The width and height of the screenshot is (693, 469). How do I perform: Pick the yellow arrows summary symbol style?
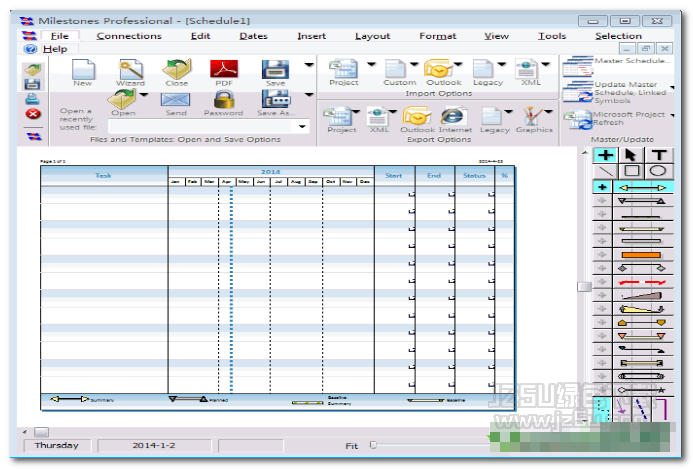coord(642,188)
